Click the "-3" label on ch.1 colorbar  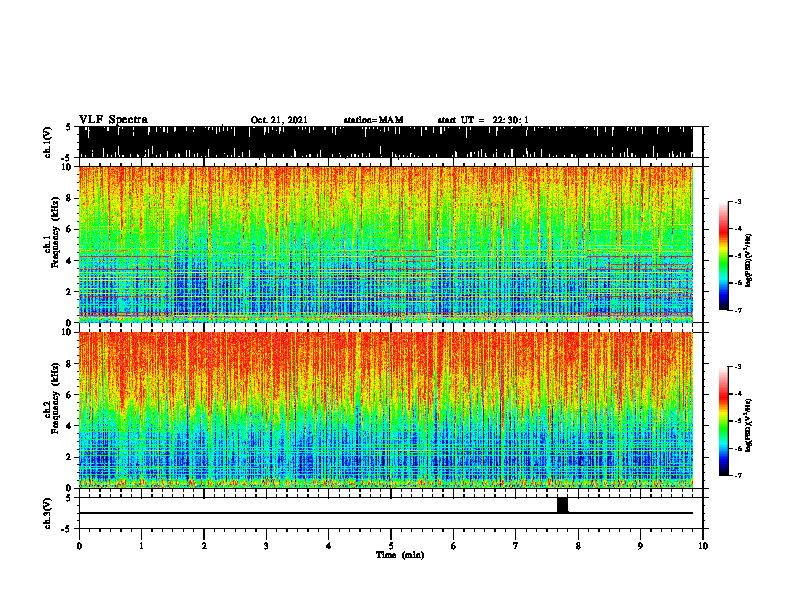(738, 201)
